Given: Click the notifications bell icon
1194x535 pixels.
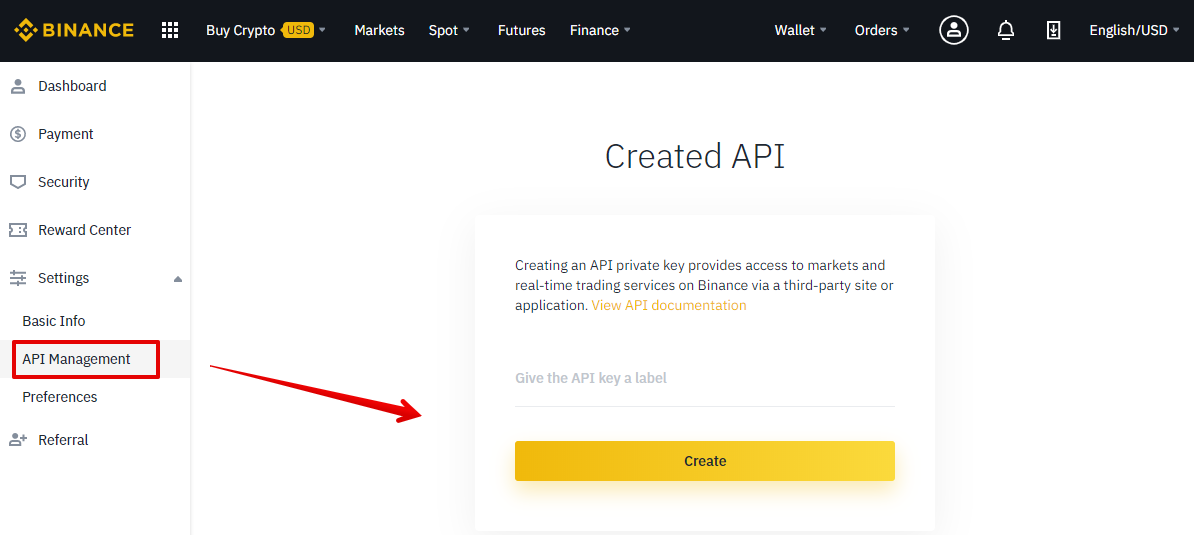Looking at the screenshot, I should point(1006,30).
